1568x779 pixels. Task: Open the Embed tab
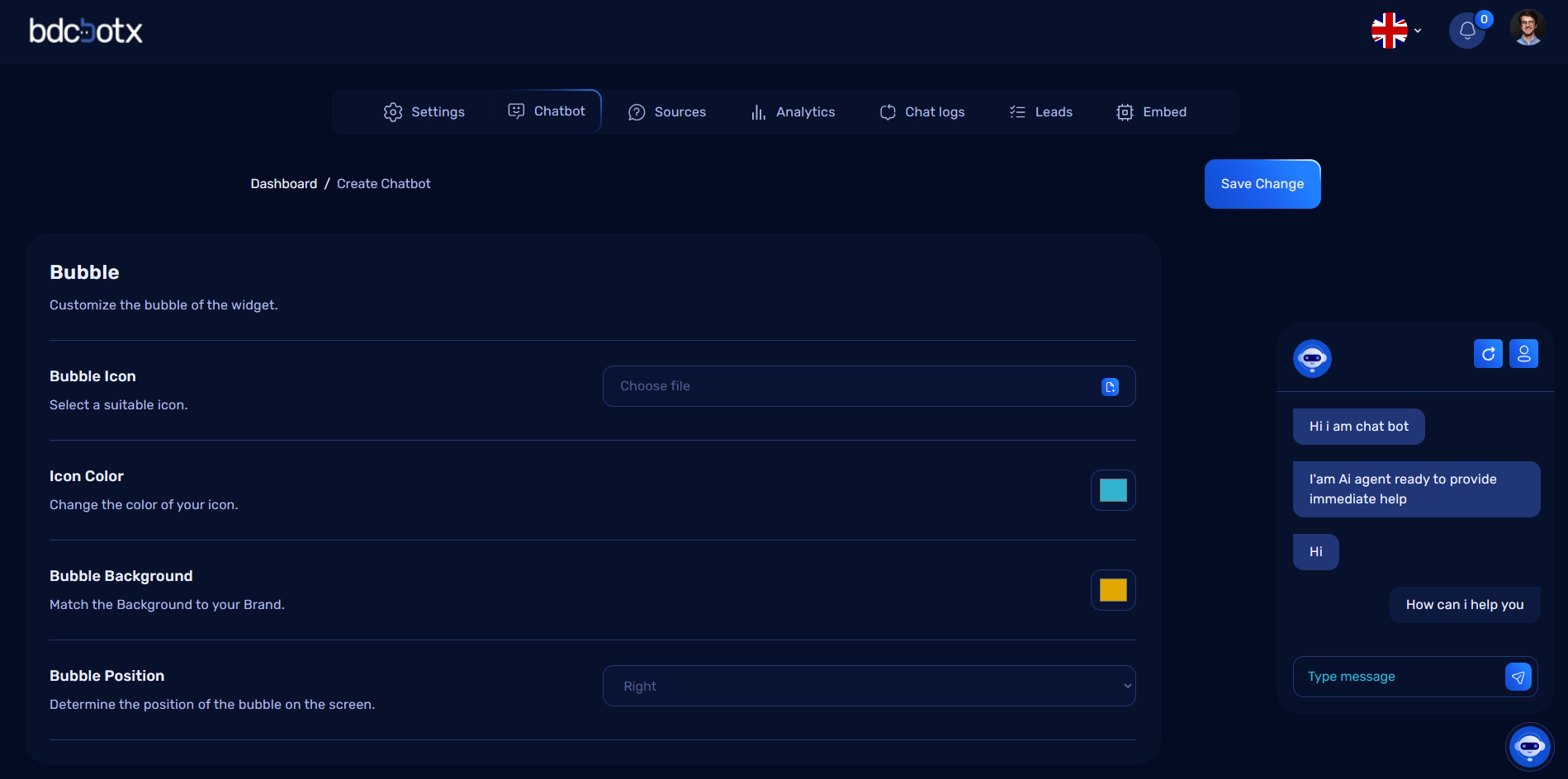click(1151, 112)
